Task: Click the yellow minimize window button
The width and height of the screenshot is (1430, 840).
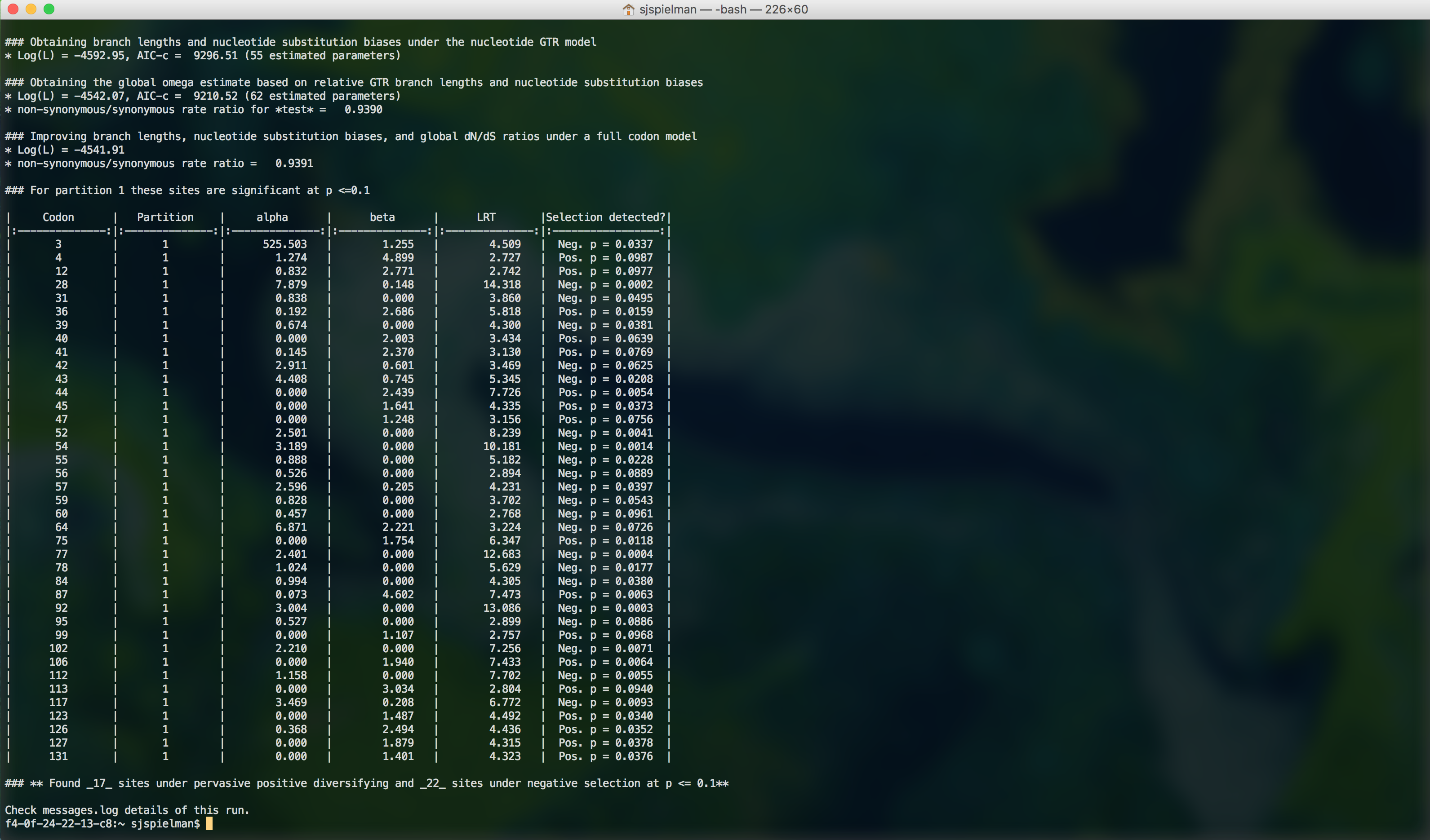Action: [x=31, y=9]
